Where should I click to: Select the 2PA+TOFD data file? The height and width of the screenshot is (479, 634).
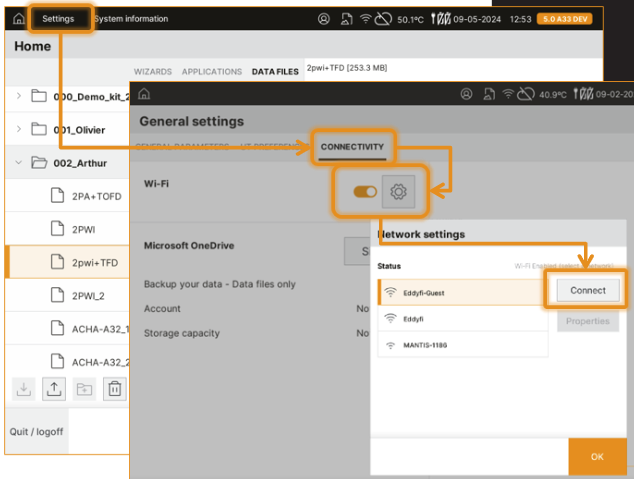pos(97,195)
